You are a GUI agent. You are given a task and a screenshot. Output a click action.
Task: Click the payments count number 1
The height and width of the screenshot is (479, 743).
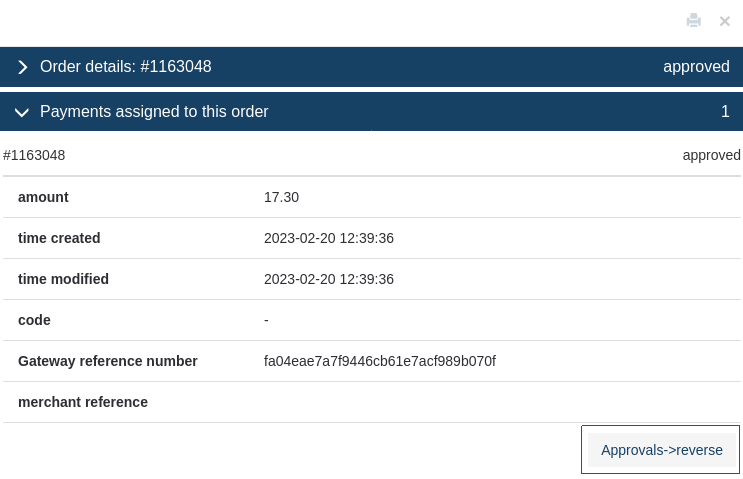click(x=725, y=111)
